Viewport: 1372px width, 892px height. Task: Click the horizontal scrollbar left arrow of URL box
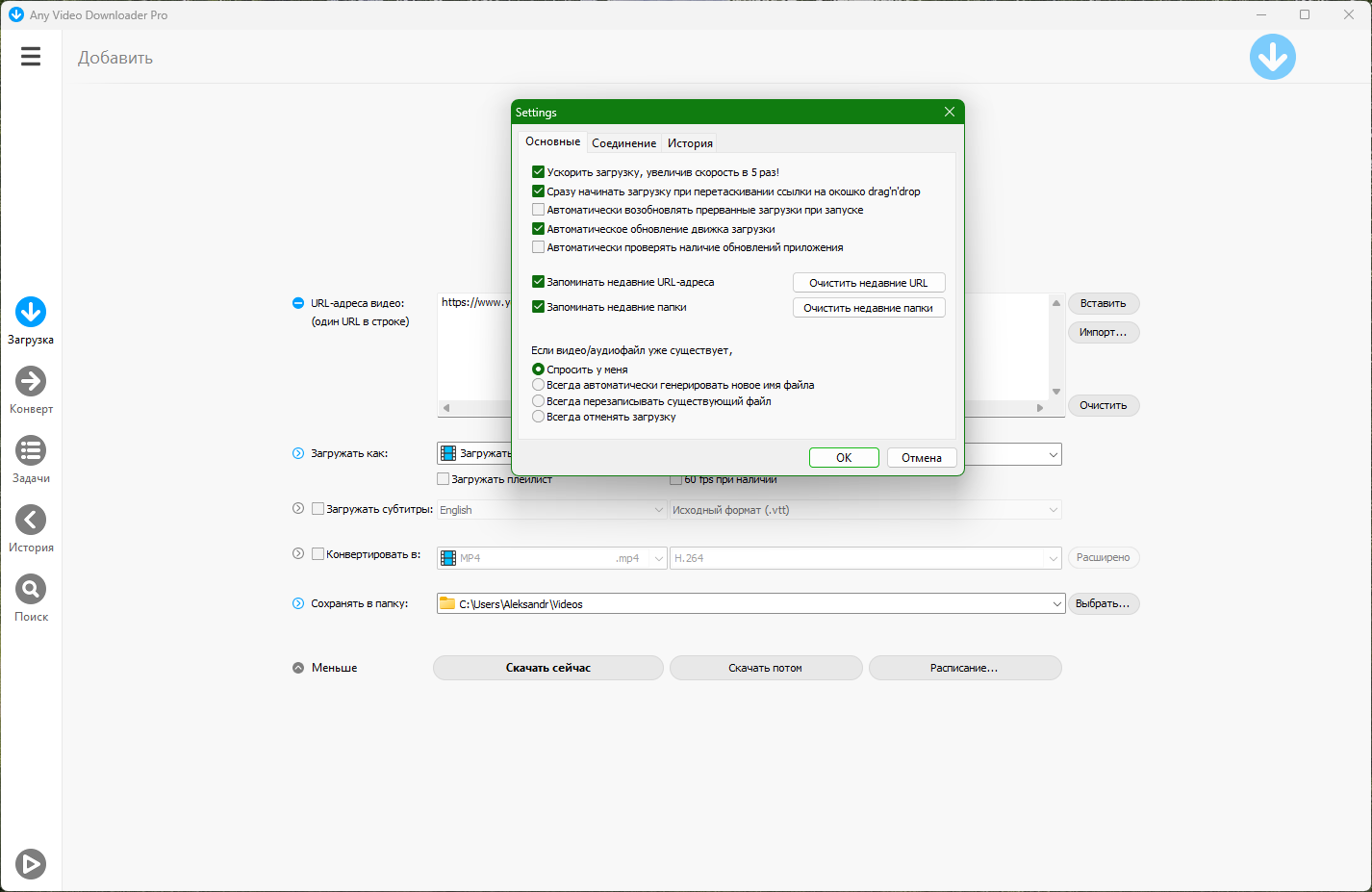(445, 408)
